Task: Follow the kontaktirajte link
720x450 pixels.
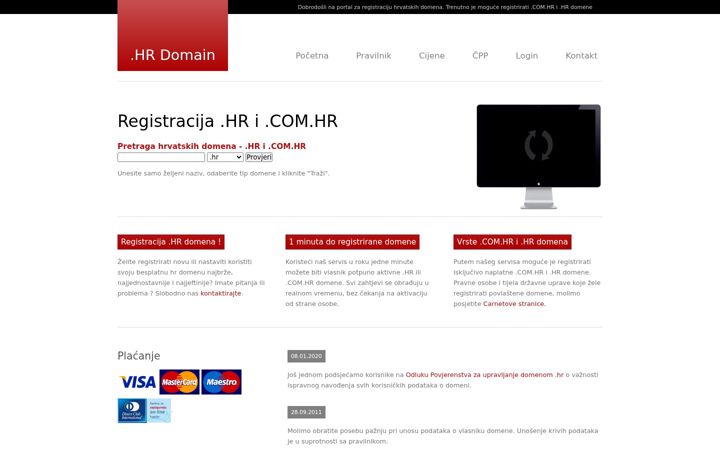Action: 221,293
